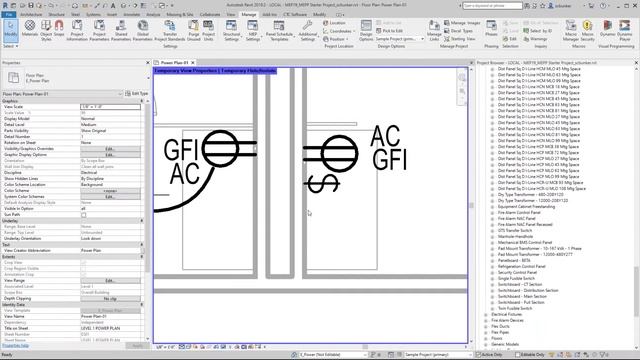Switch to the Annotate ribbon tab
The height and width of the screenshot is (360, 640).
pos(131,14)
